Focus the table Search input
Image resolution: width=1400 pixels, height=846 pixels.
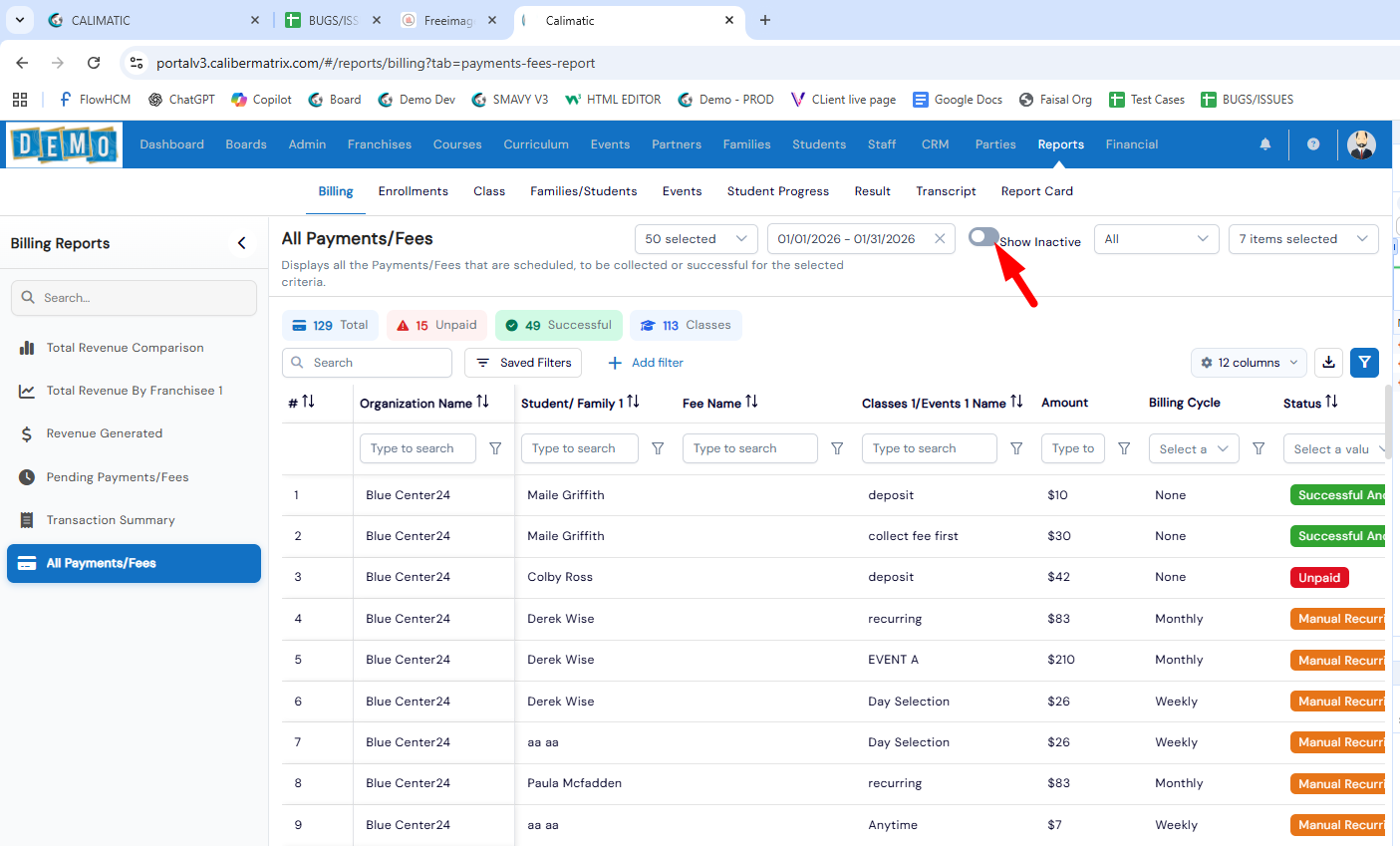click(x=367, y=363)
